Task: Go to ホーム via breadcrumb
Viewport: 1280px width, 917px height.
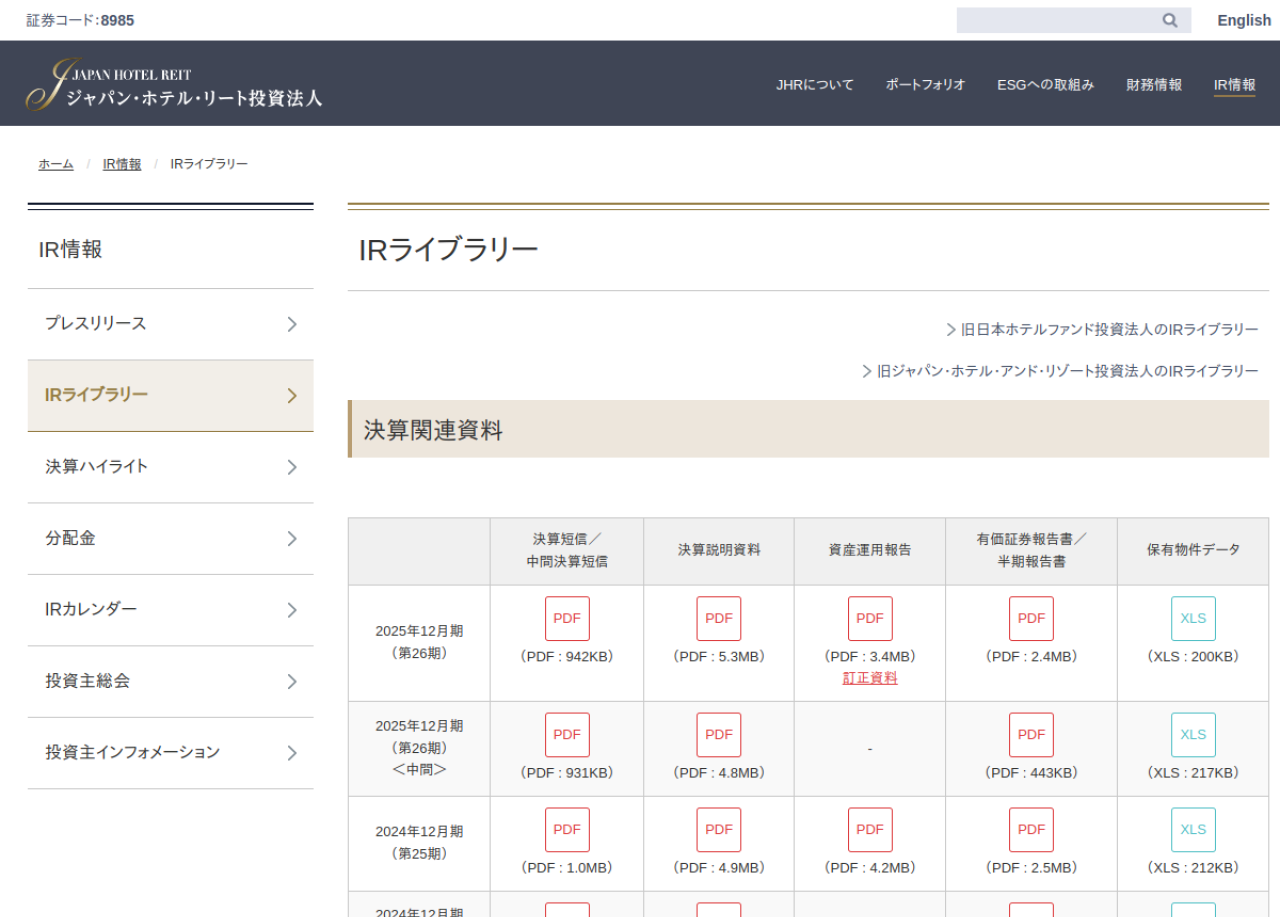Action: 56,164
